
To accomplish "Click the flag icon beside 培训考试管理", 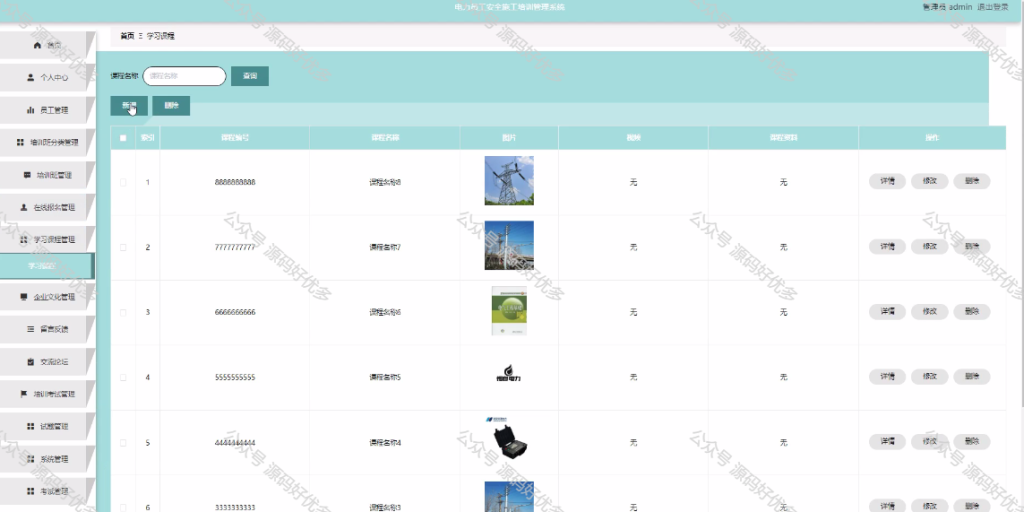I will [24, 394].
